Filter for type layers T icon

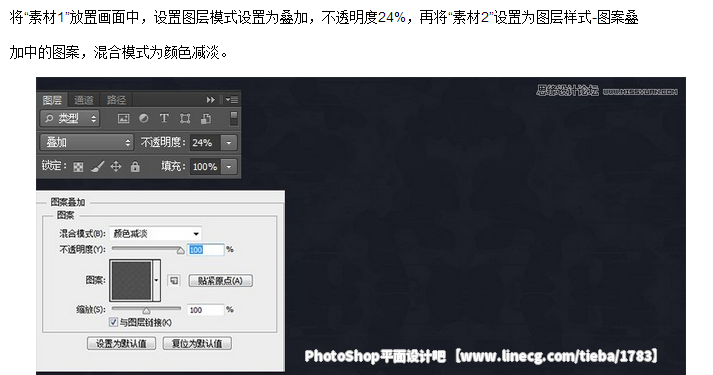164,119
